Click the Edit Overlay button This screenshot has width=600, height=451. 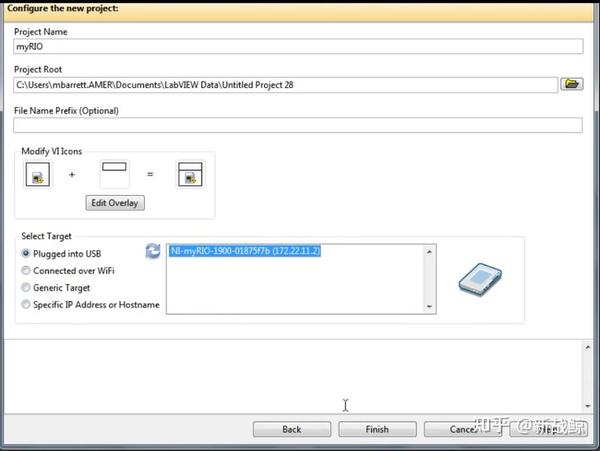115,203
